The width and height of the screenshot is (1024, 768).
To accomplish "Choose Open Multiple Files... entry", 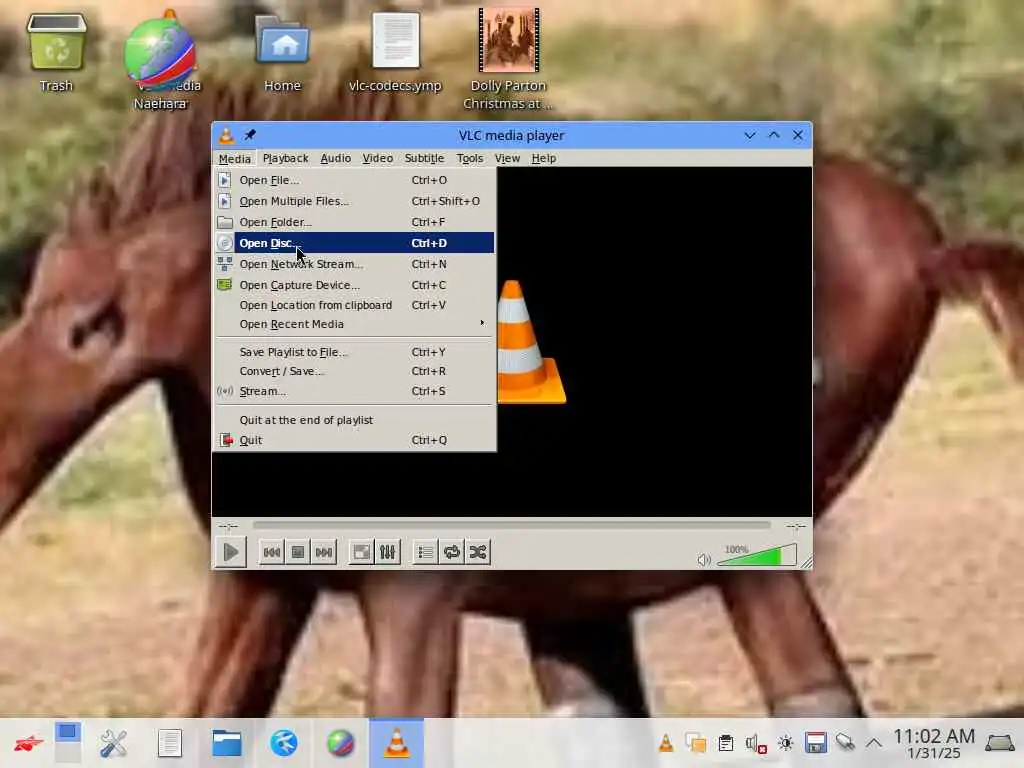I will pos(355,201).
